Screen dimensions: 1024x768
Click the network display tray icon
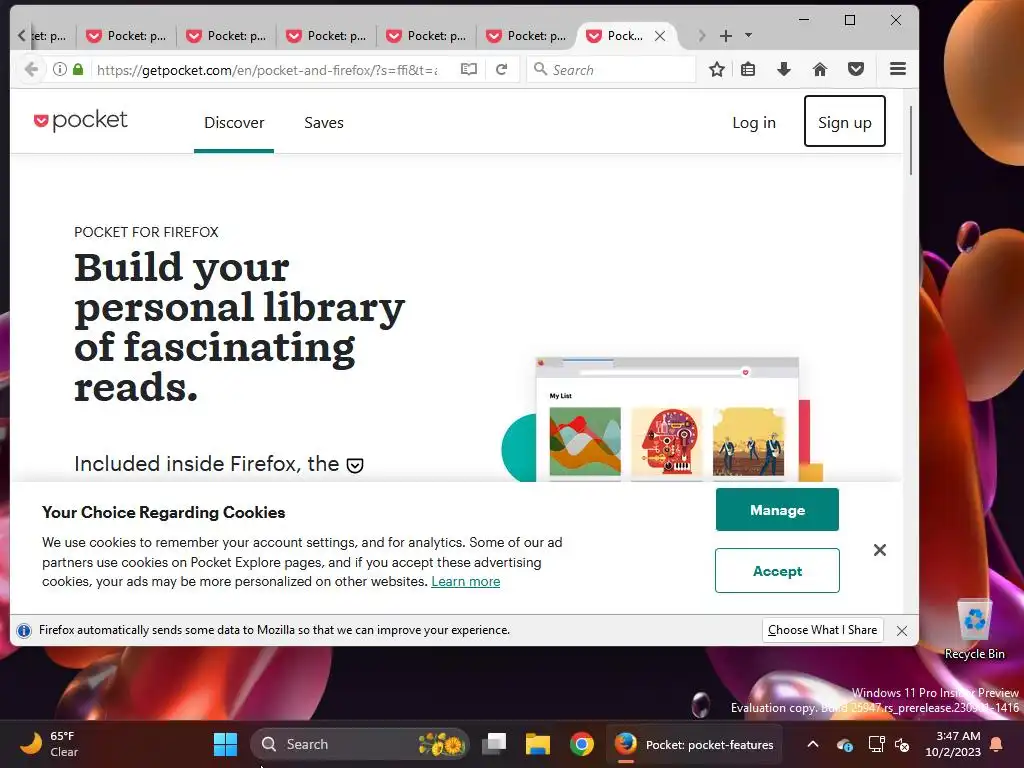(876, 744)
